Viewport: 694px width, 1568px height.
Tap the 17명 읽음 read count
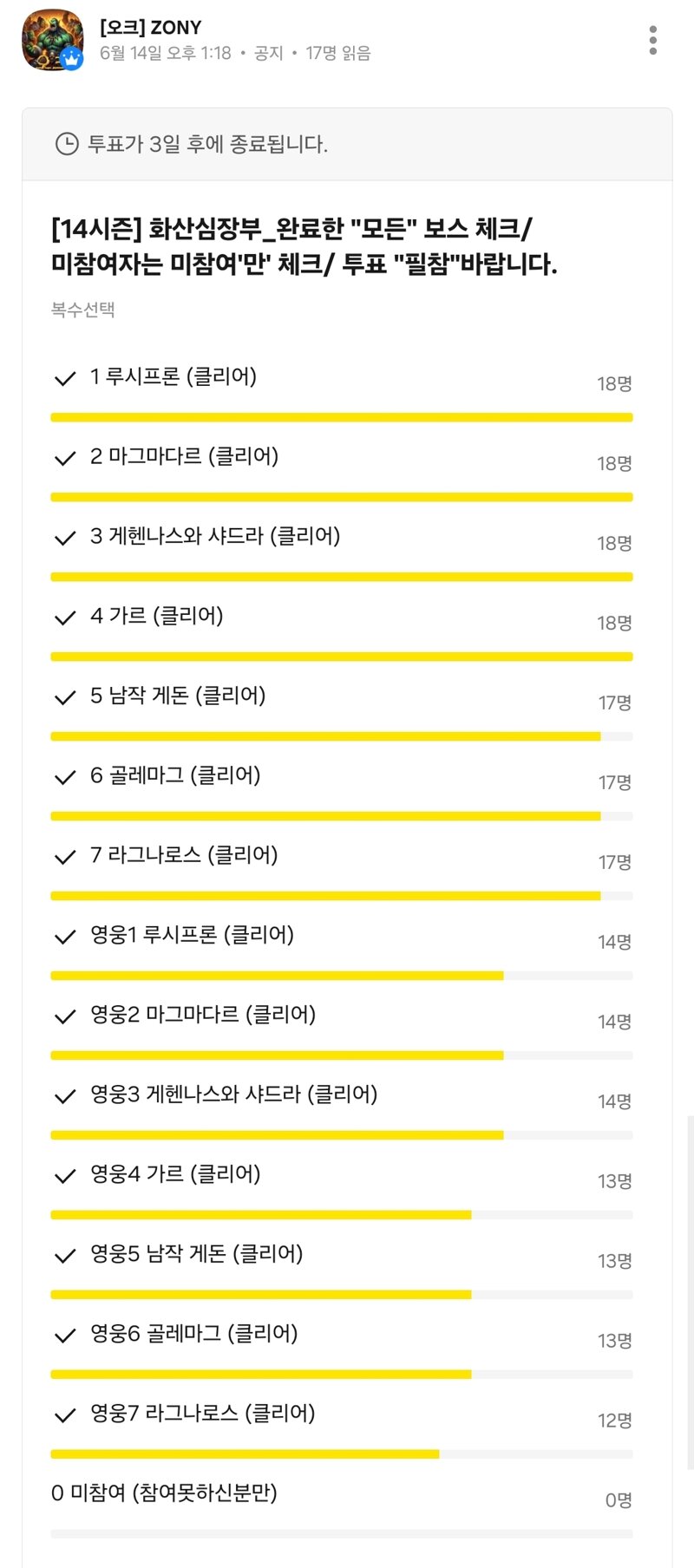(x=338, y=54)
